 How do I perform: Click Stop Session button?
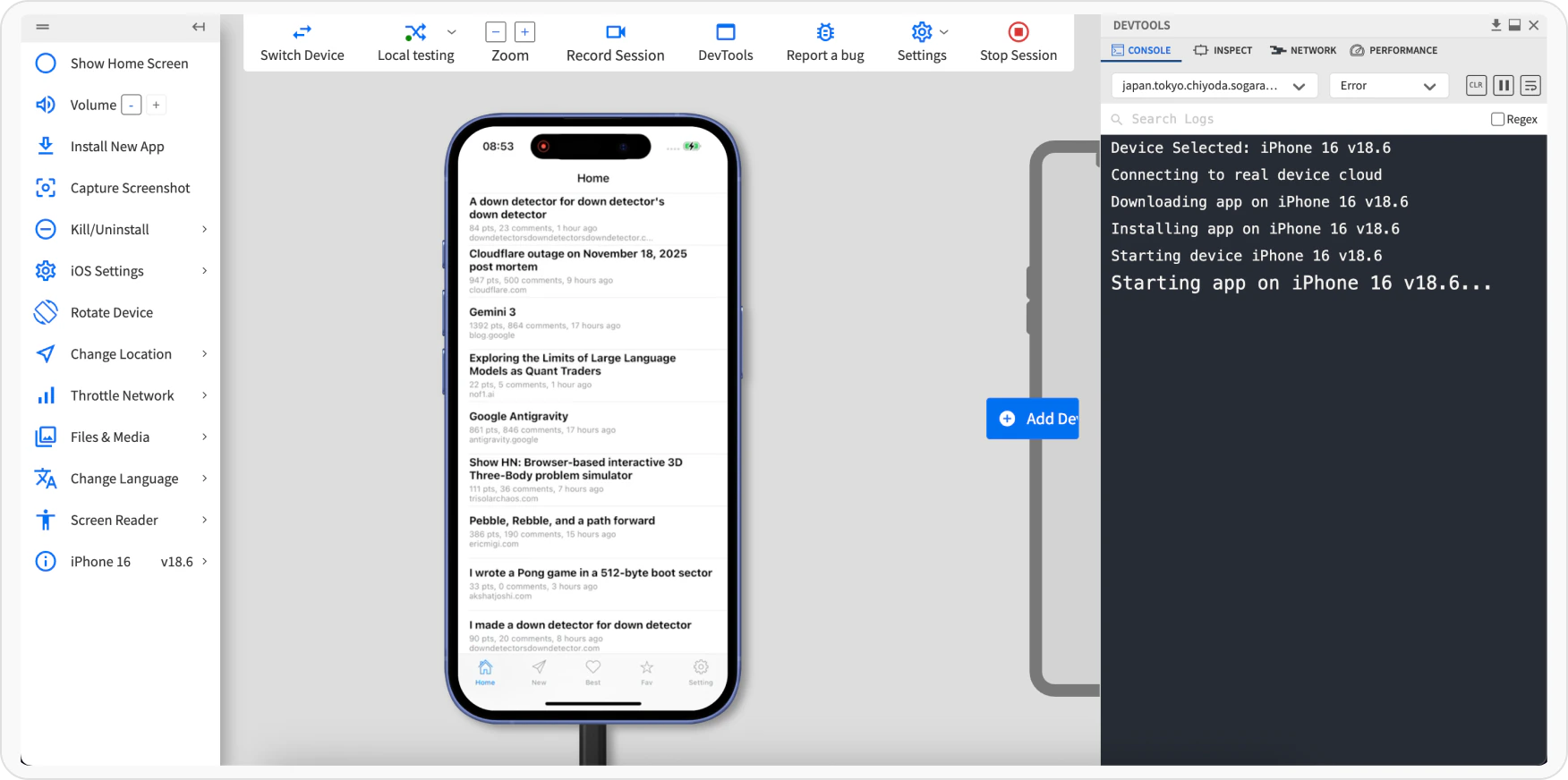click(x=1018, y=43)
